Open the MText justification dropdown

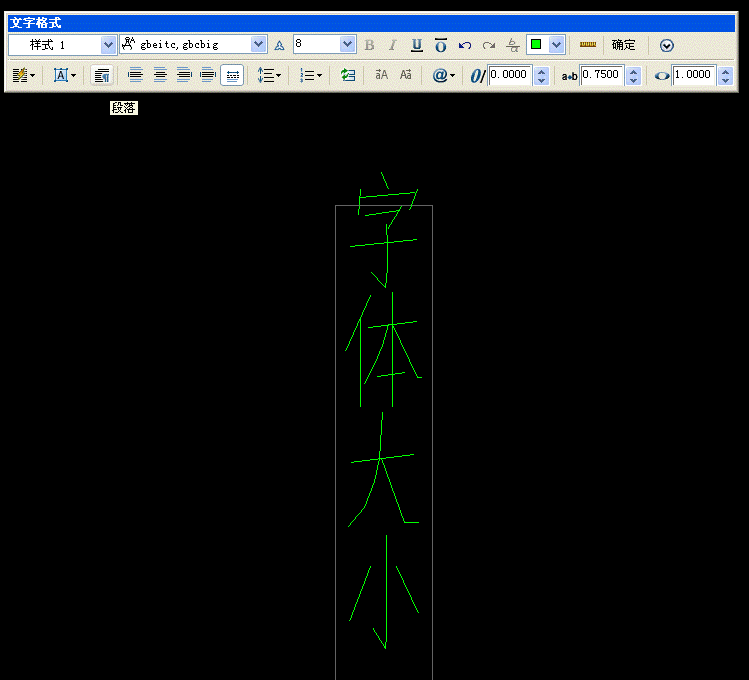pyautogui.click(x=64, y=75)
